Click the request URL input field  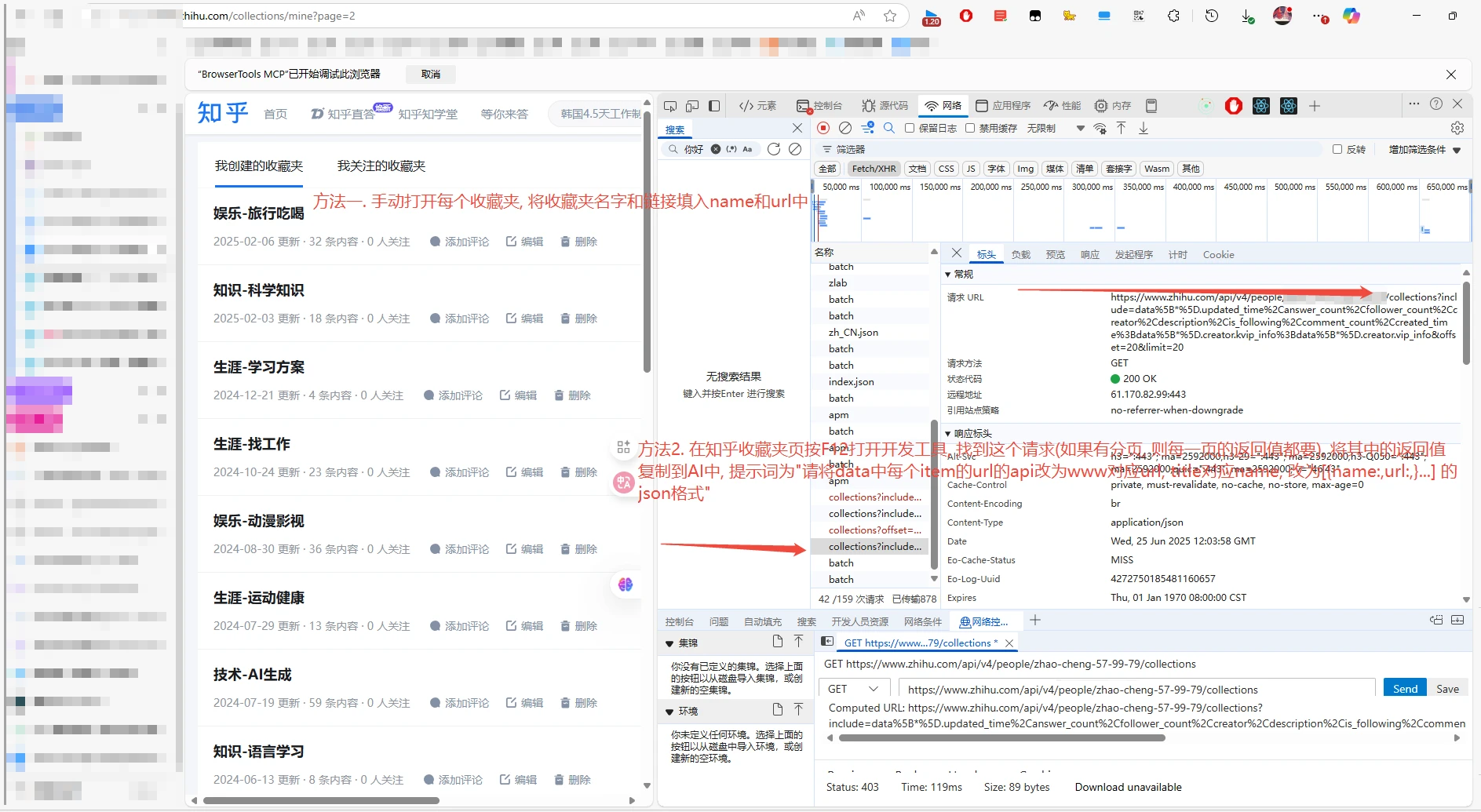1136,689
